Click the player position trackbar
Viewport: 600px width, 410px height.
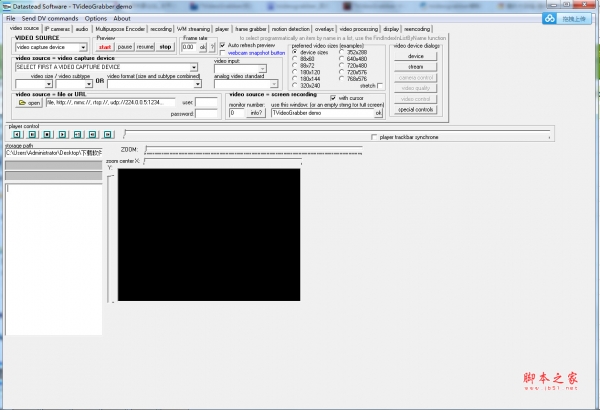coord(337,134)
